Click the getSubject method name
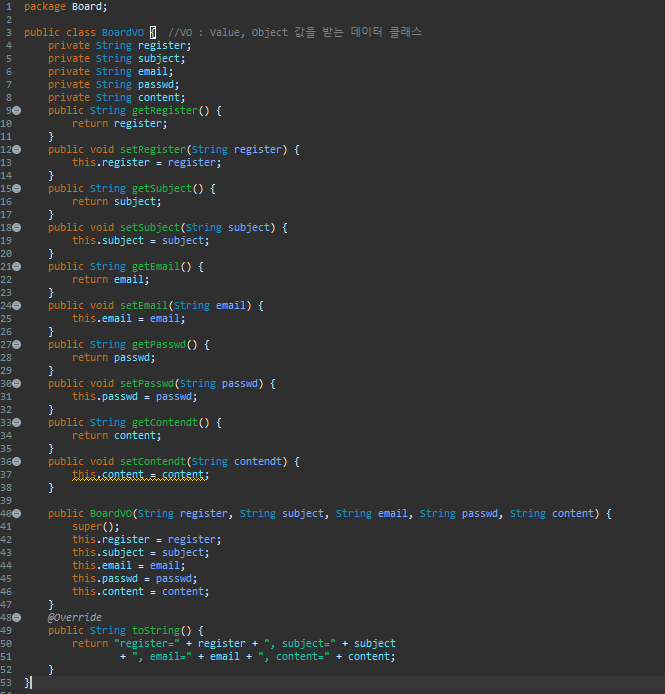665x694 pixels. click(162, 189)
